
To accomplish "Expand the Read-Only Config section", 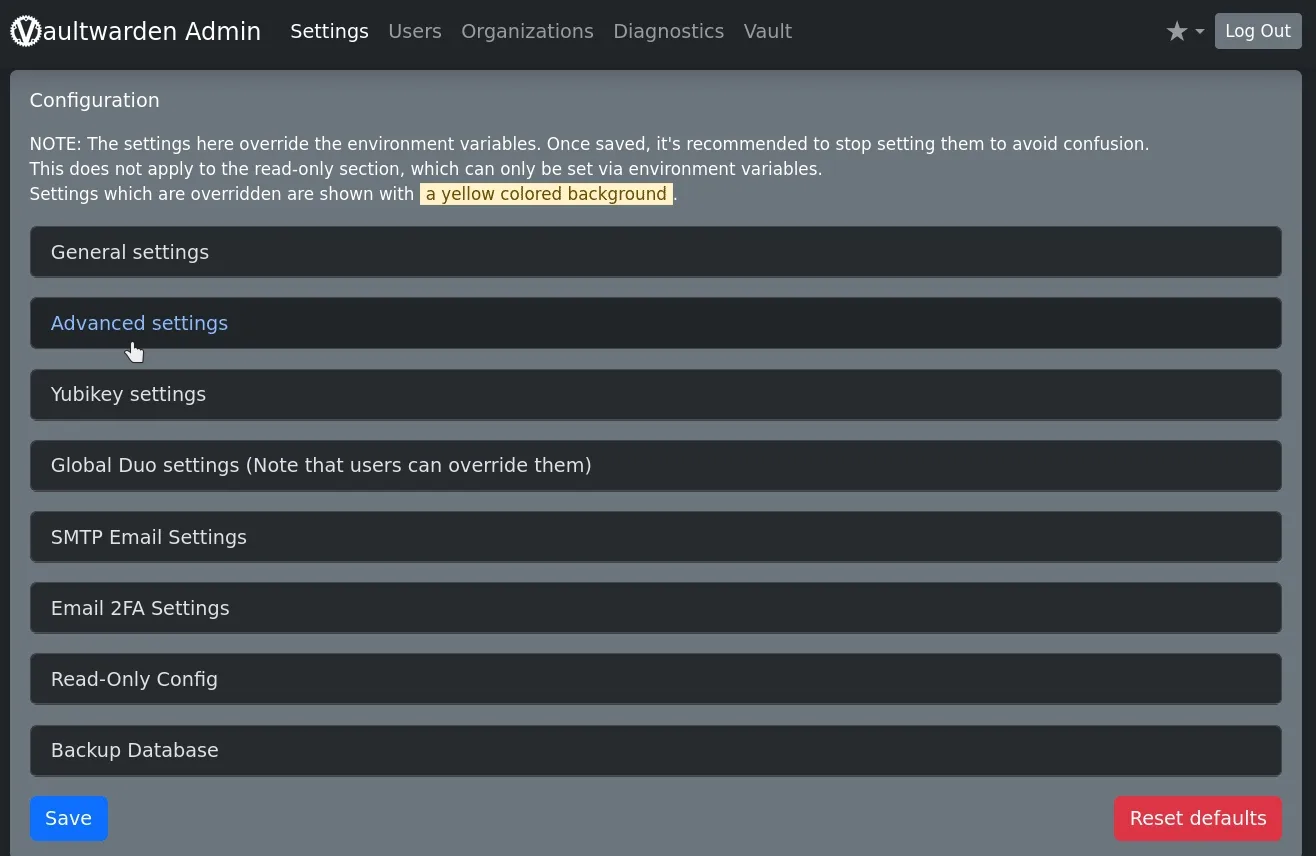I will [x=134, y=679].
